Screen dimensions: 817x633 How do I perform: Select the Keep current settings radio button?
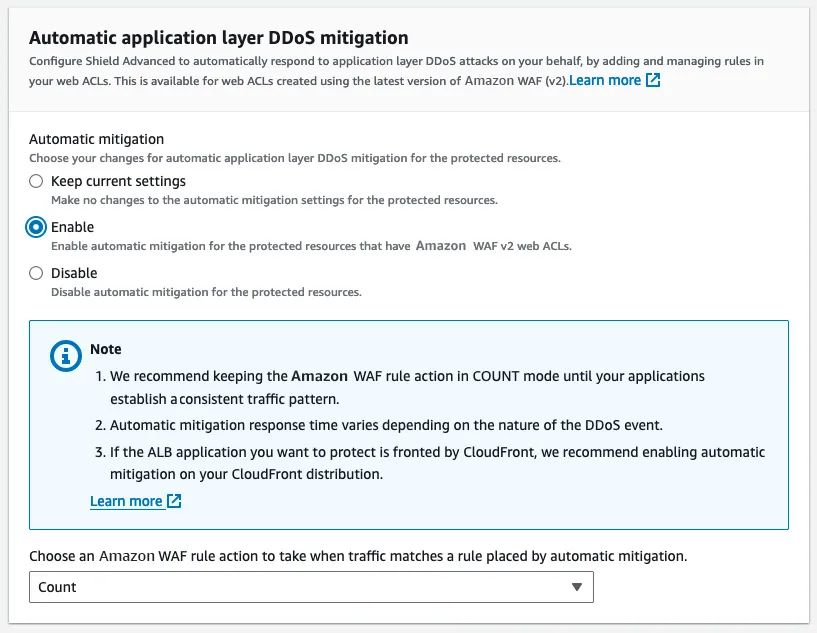tap(36, 181)
